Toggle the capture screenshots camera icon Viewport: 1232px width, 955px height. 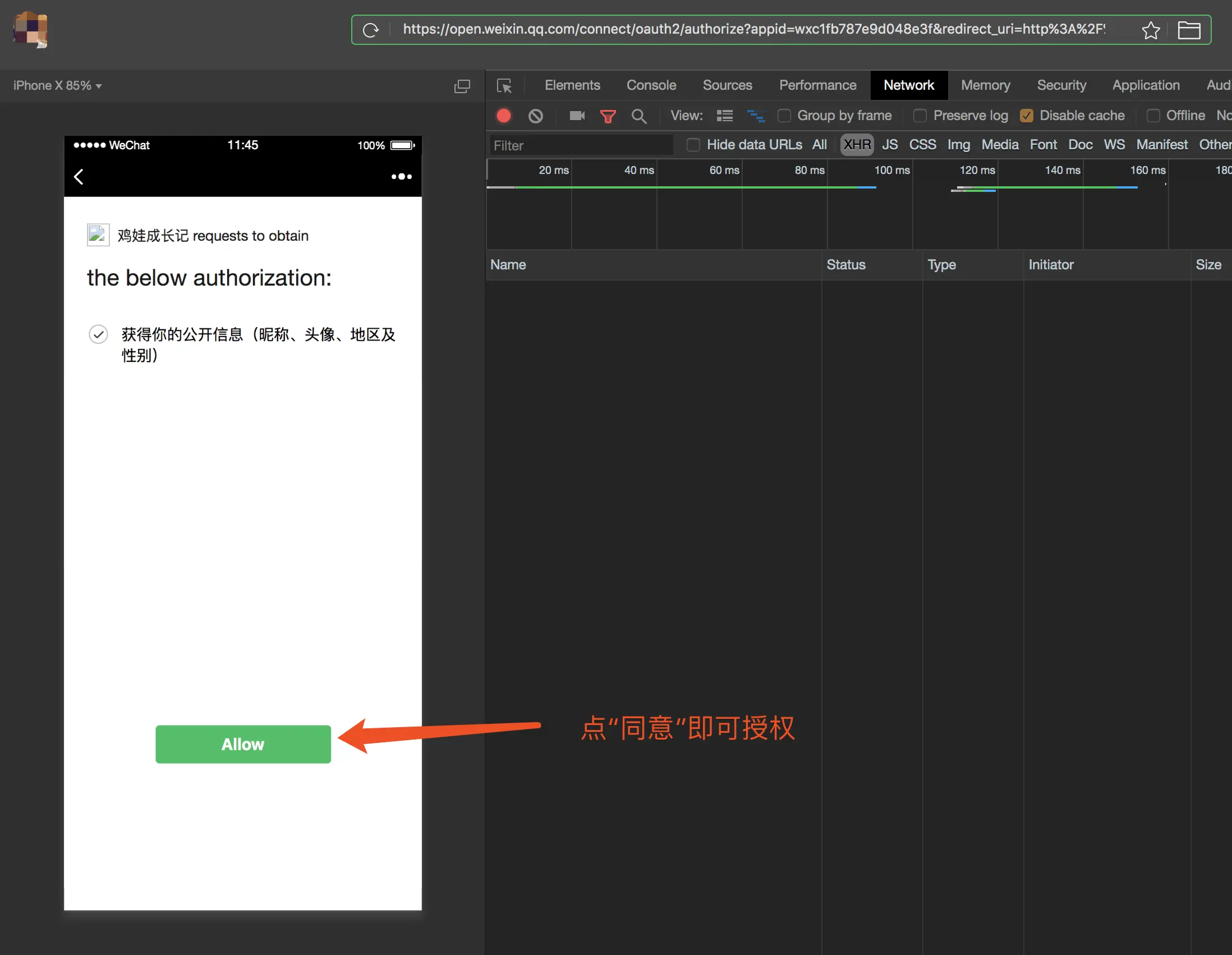(x=577, y=116)
